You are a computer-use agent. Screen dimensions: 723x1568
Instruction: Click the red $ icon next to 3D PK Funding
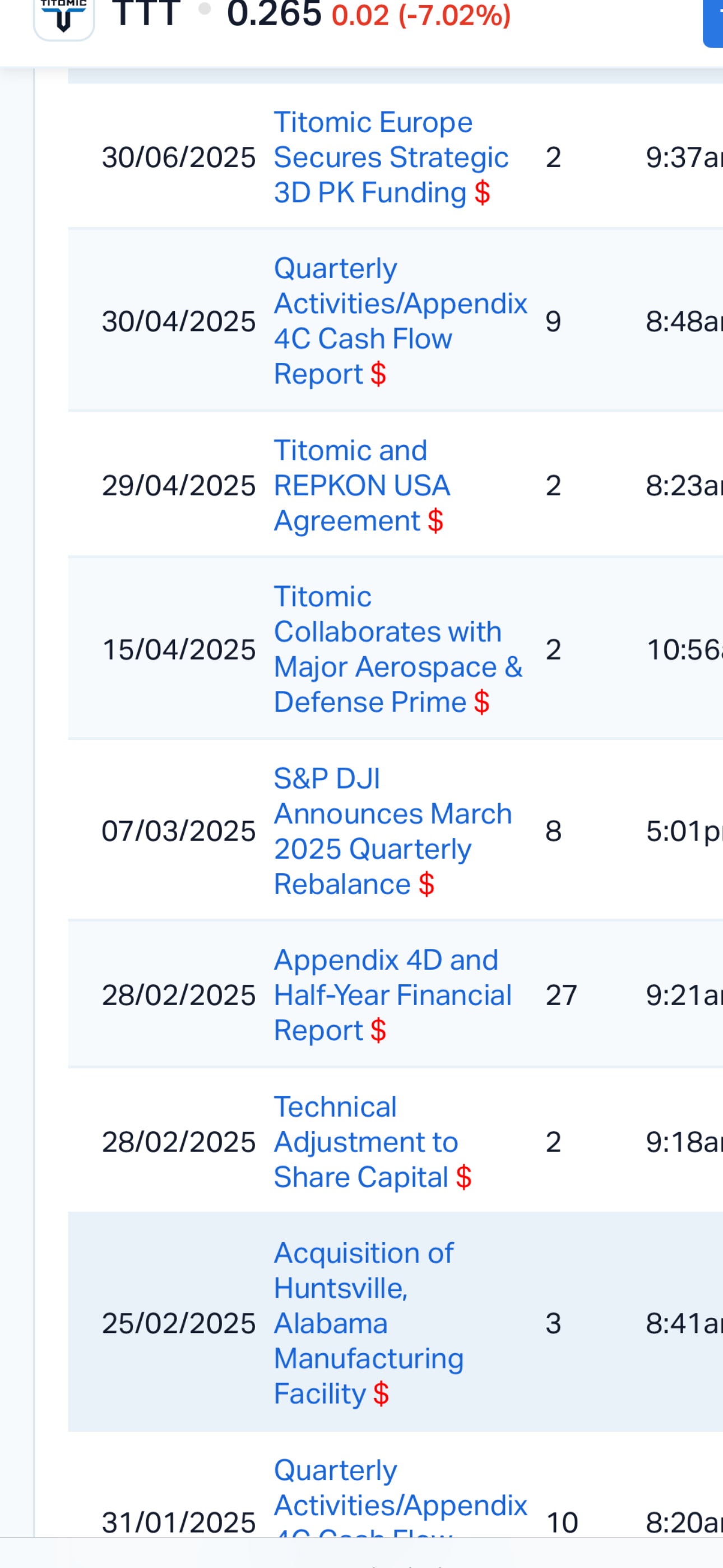[483, 193]
